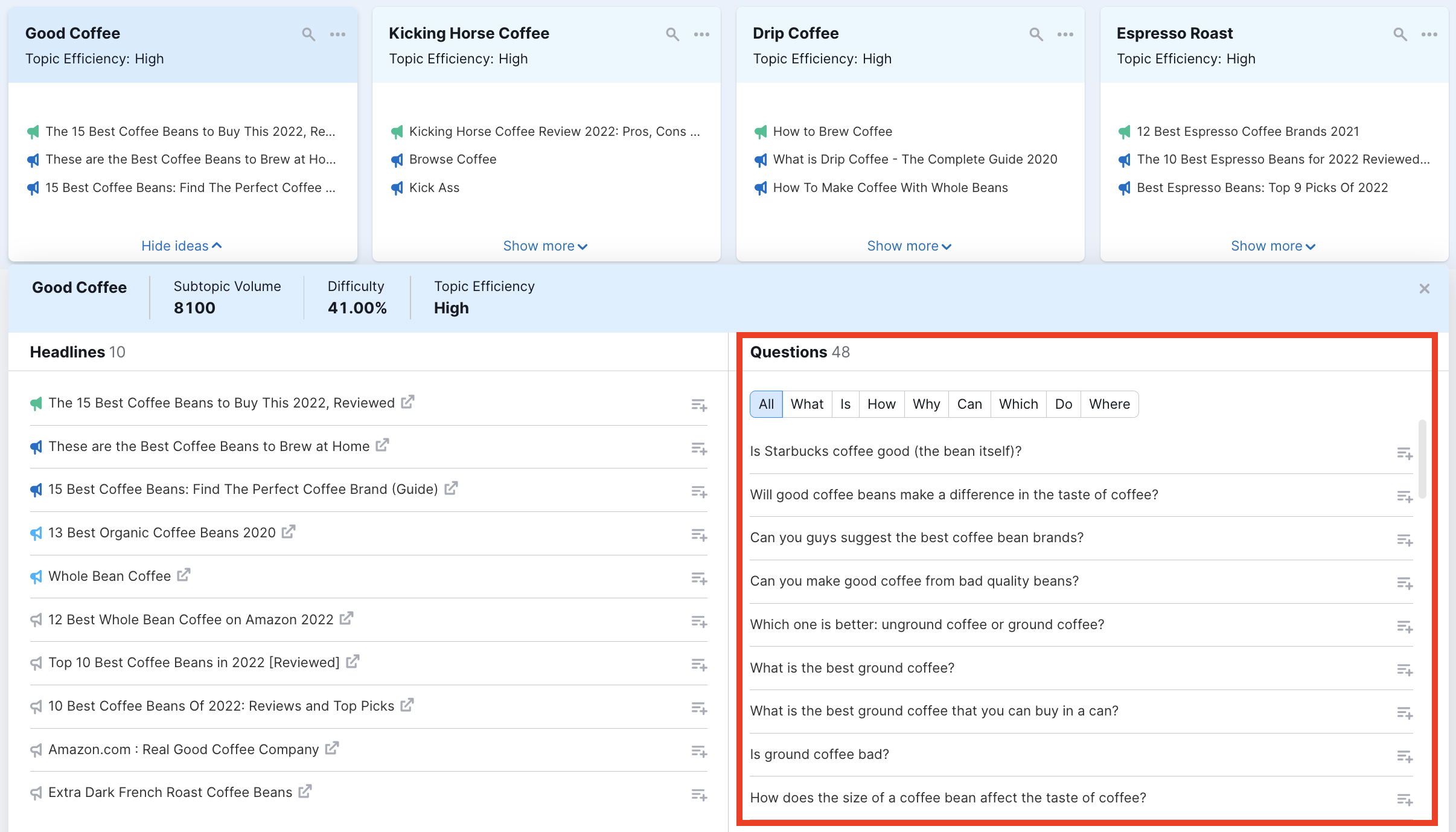Select the 'Where' questions filter
Image resolution: width=1456 pixels, height=832 pixels.
(1110, 404)
